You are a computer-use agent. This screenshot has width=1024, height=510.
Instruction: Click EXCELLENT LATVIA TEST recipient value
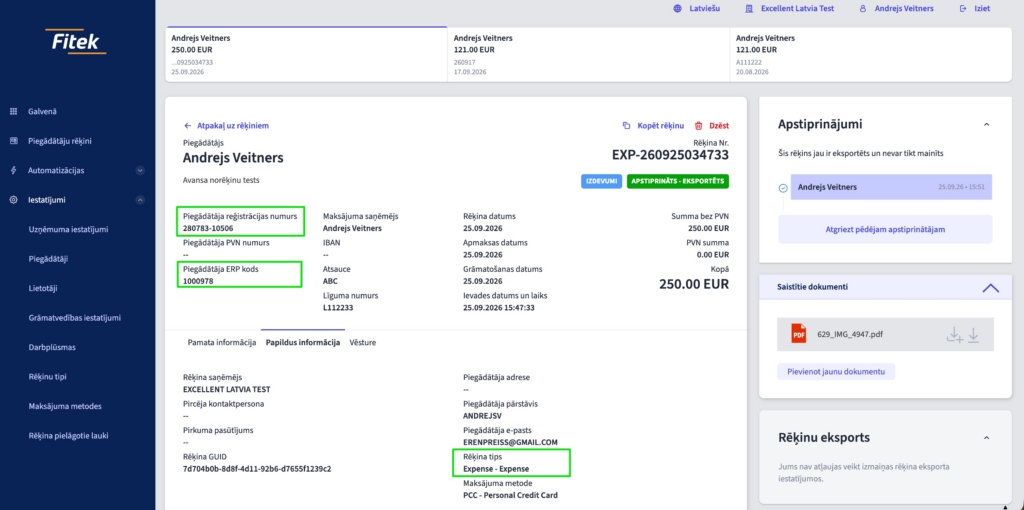[227, 389]
